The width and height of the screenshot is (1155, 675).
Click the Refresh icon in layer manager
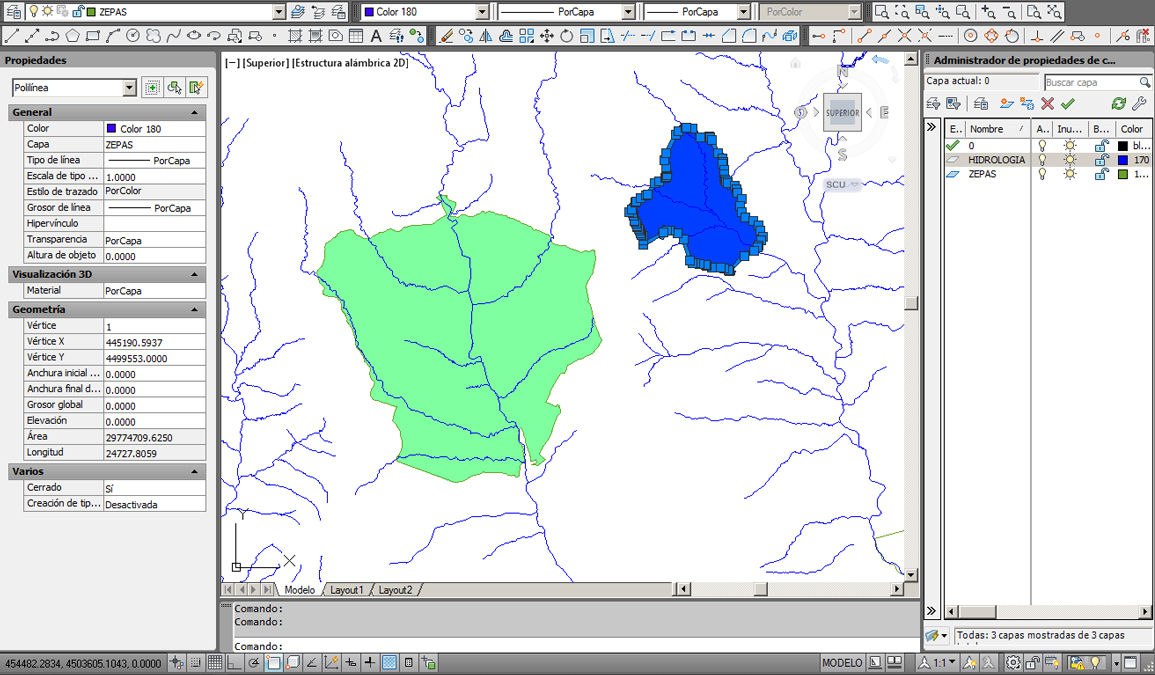pos(1118,104)
